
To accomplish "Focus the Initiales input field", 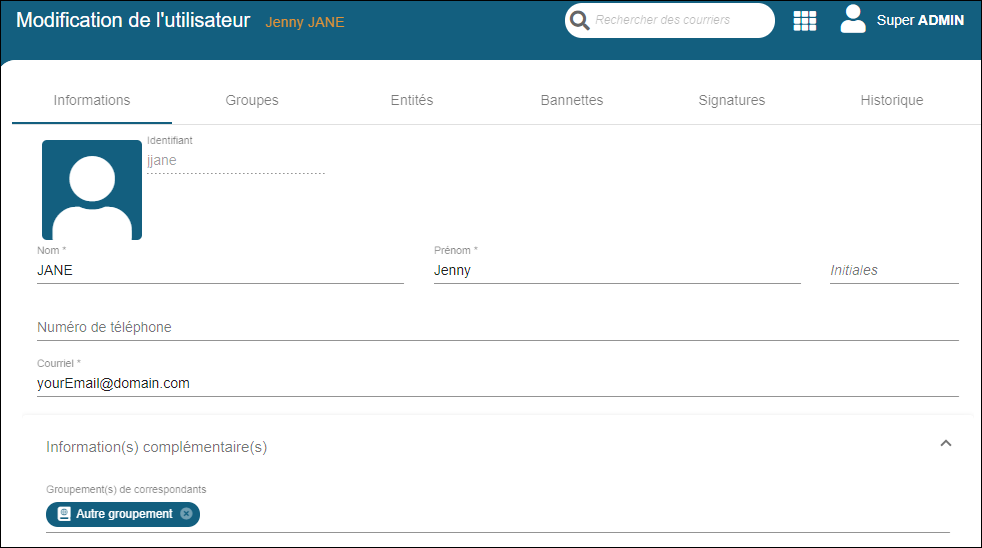I will coord(893,270).
